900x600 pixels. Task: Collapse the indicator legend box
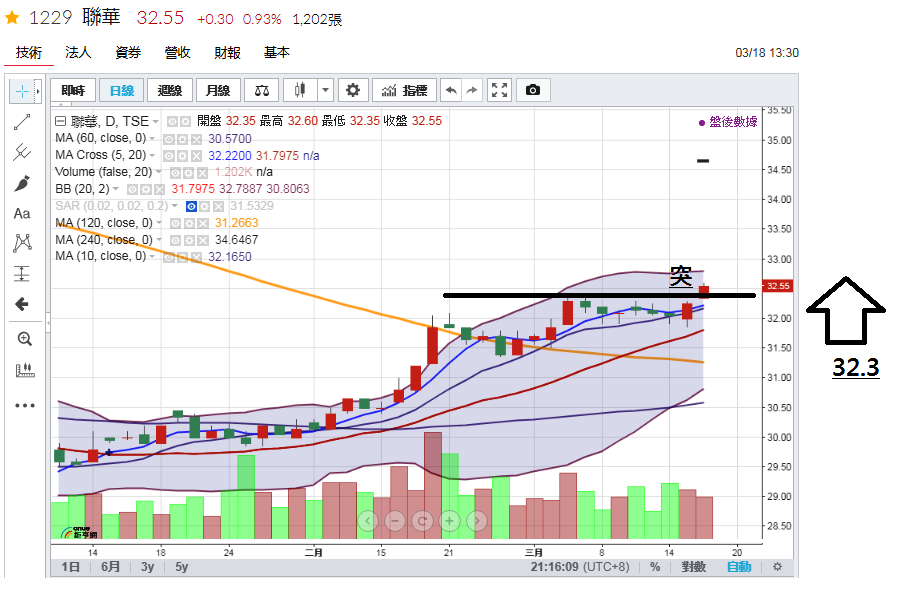[x=60, y=121]
